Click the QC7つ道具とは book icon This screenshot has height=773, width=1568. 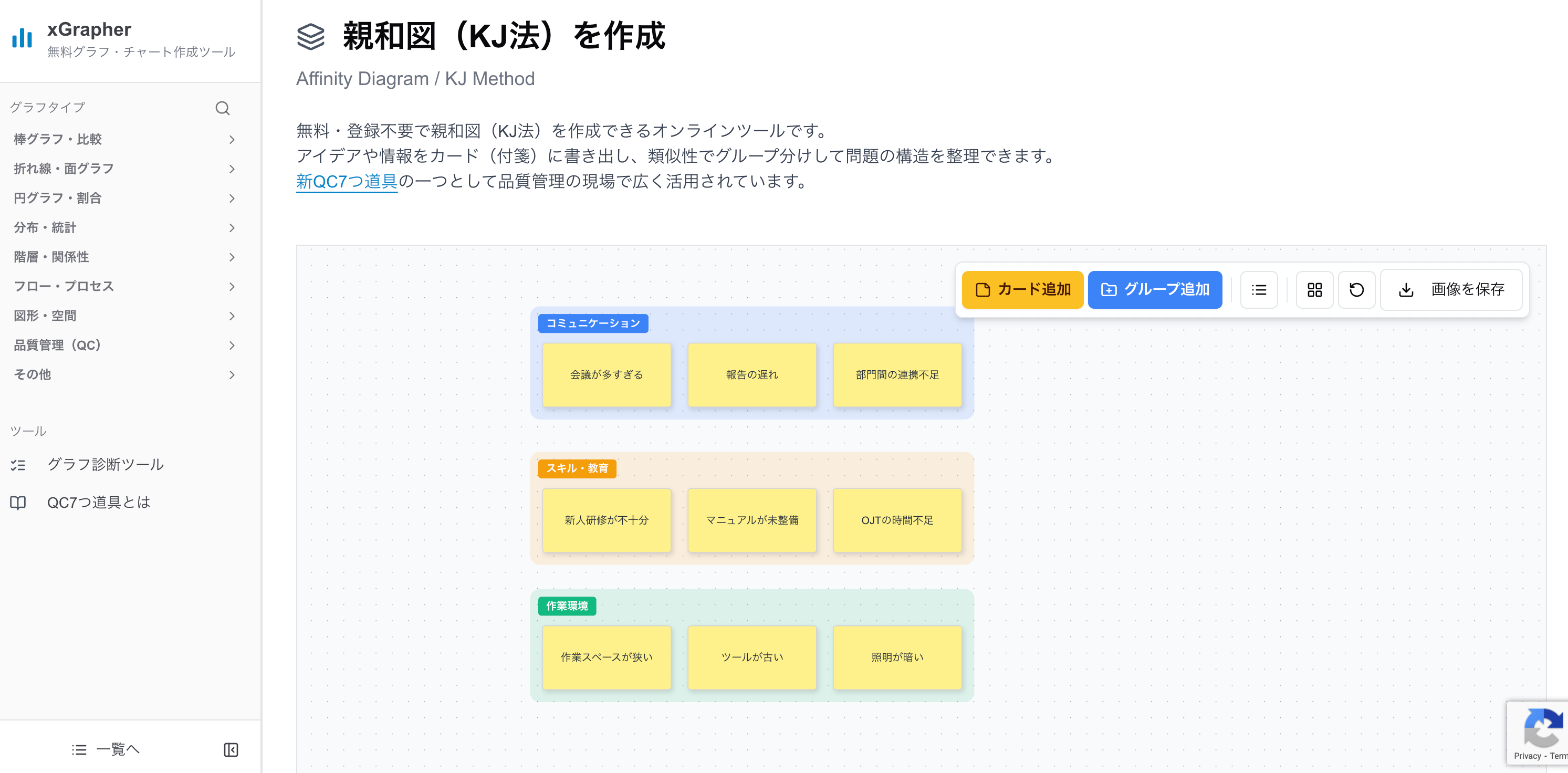(x=18, y=502)
